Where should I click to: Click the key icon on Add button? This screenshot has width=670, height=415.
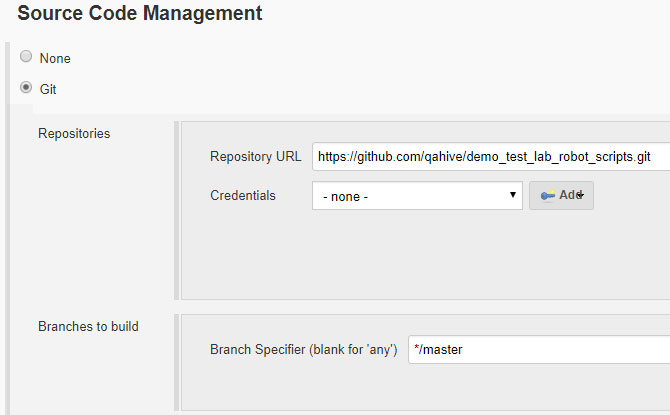[x=547, y=195]
